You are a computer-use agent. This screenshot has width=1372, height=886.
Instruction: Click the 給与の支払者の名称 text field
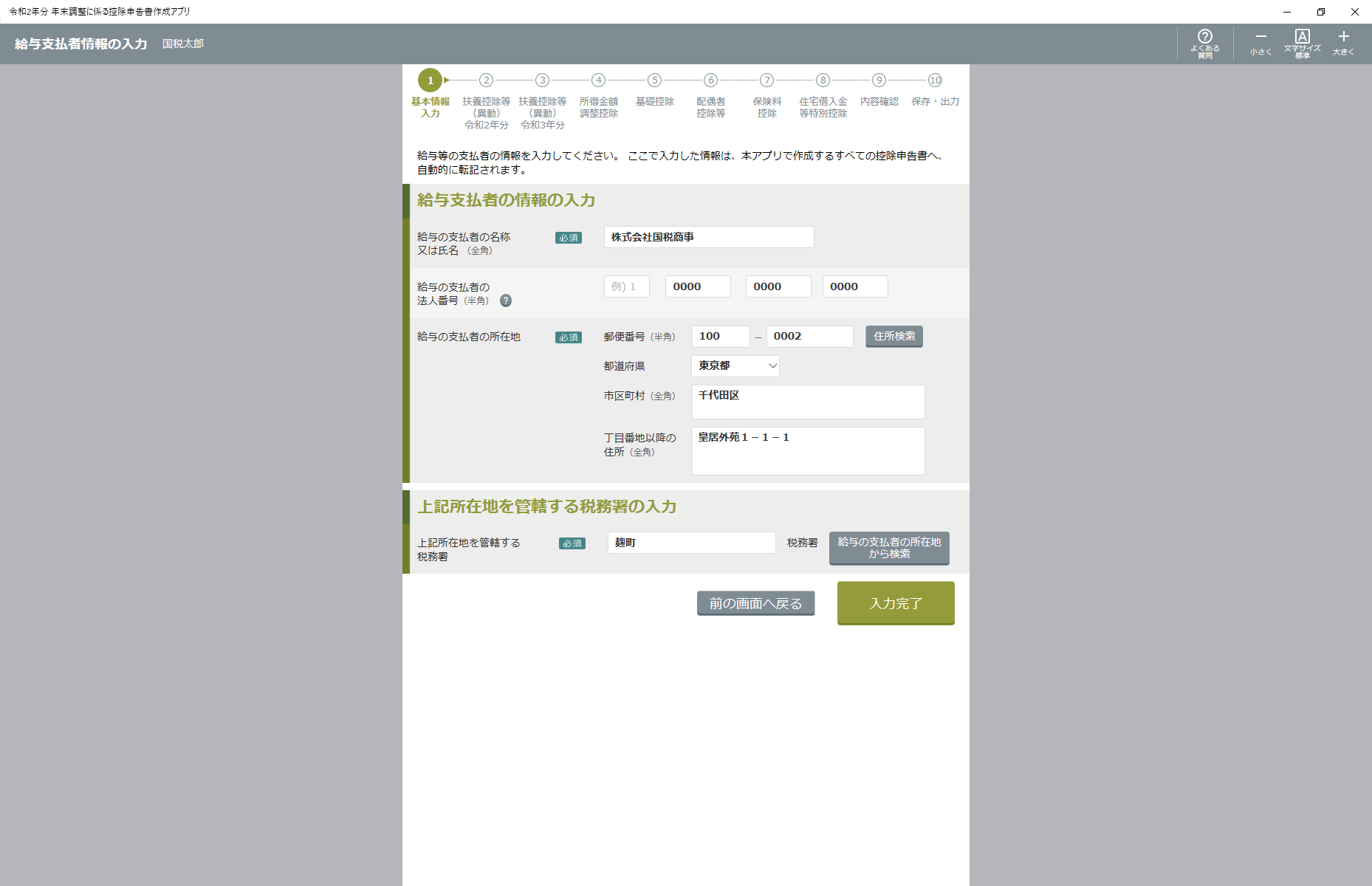coord(709,237)
